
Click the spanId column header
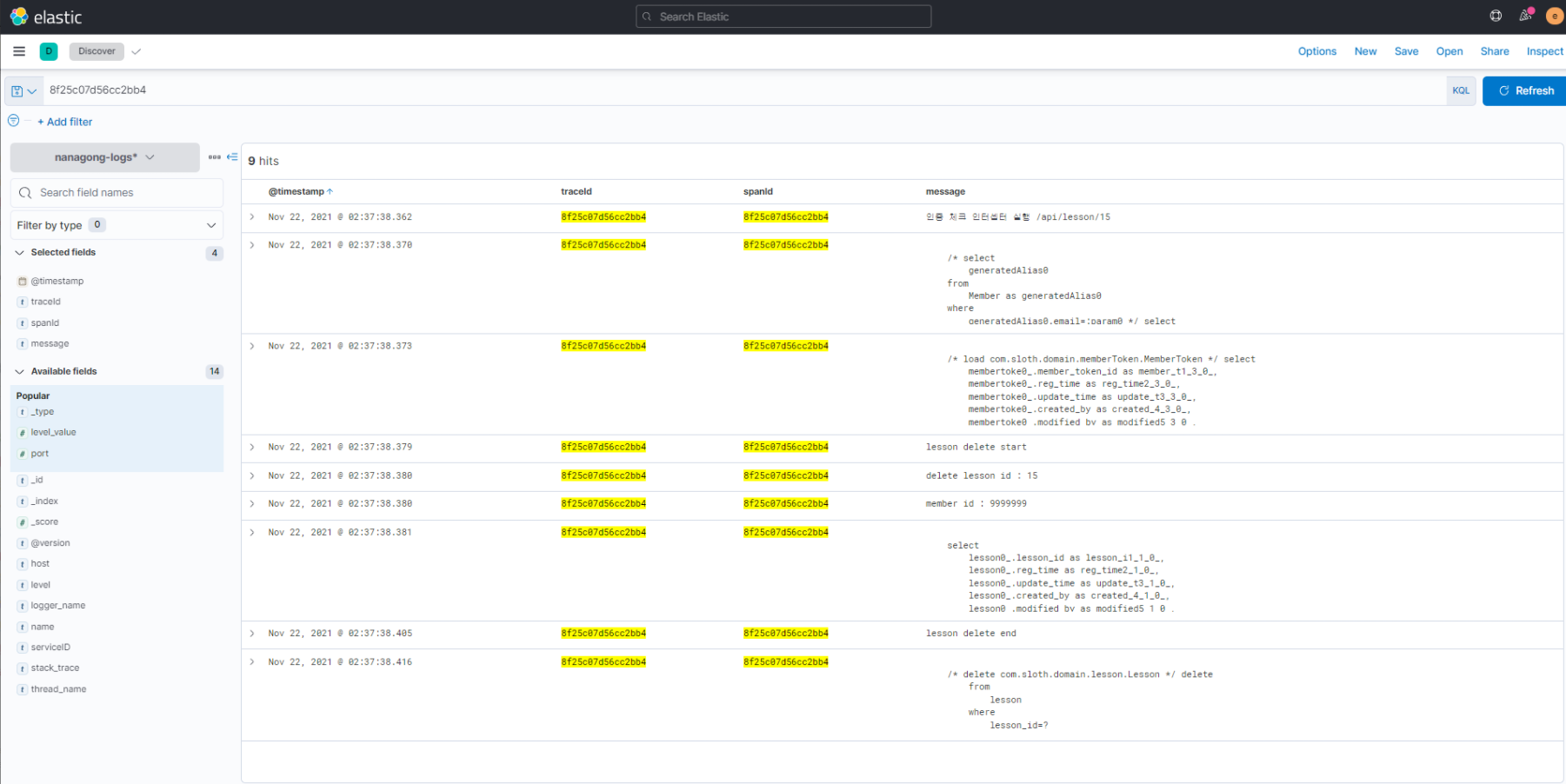[758, 191]
